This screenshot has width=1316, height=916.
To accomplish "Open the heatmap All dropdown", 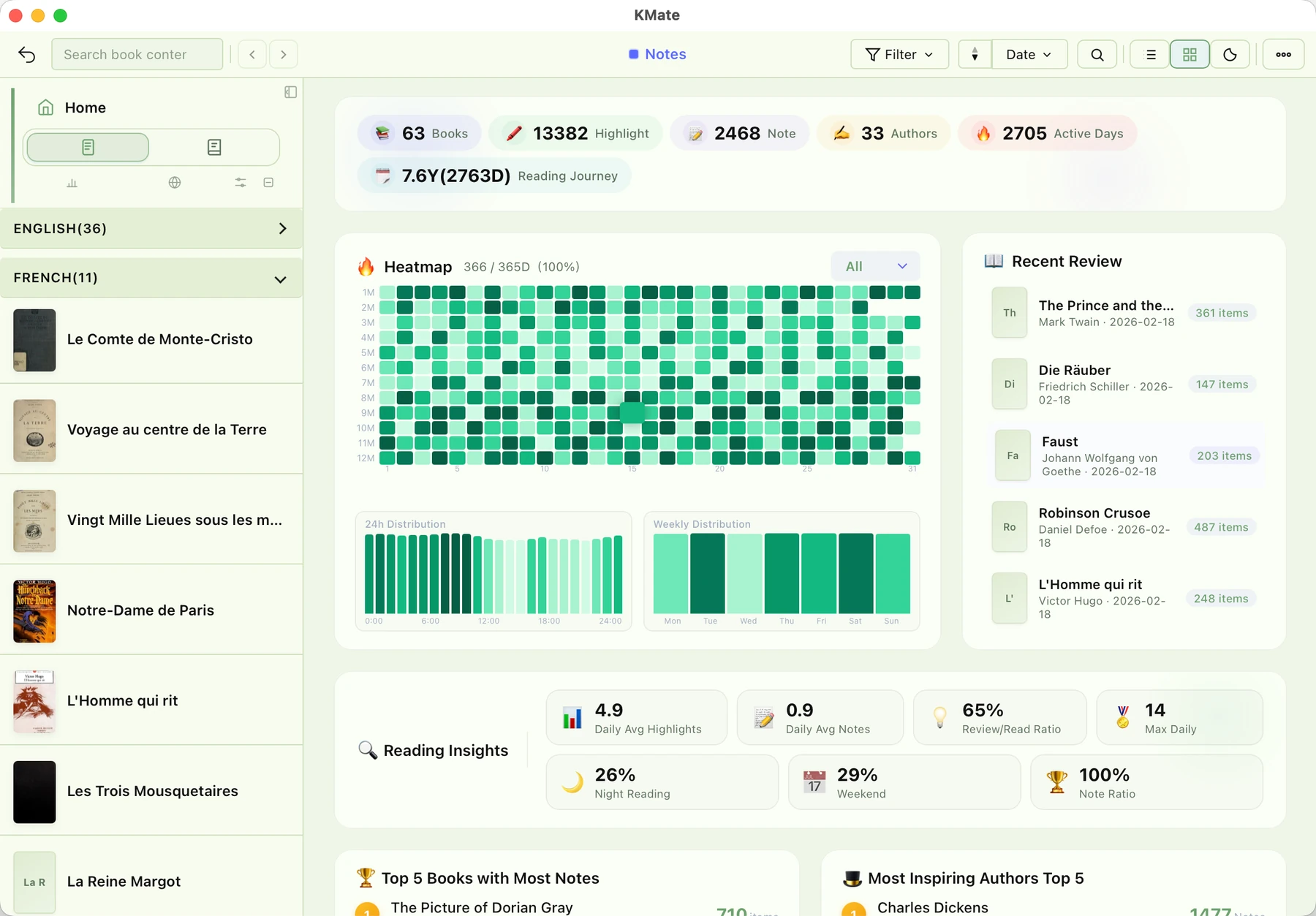I will coord(875,266).
